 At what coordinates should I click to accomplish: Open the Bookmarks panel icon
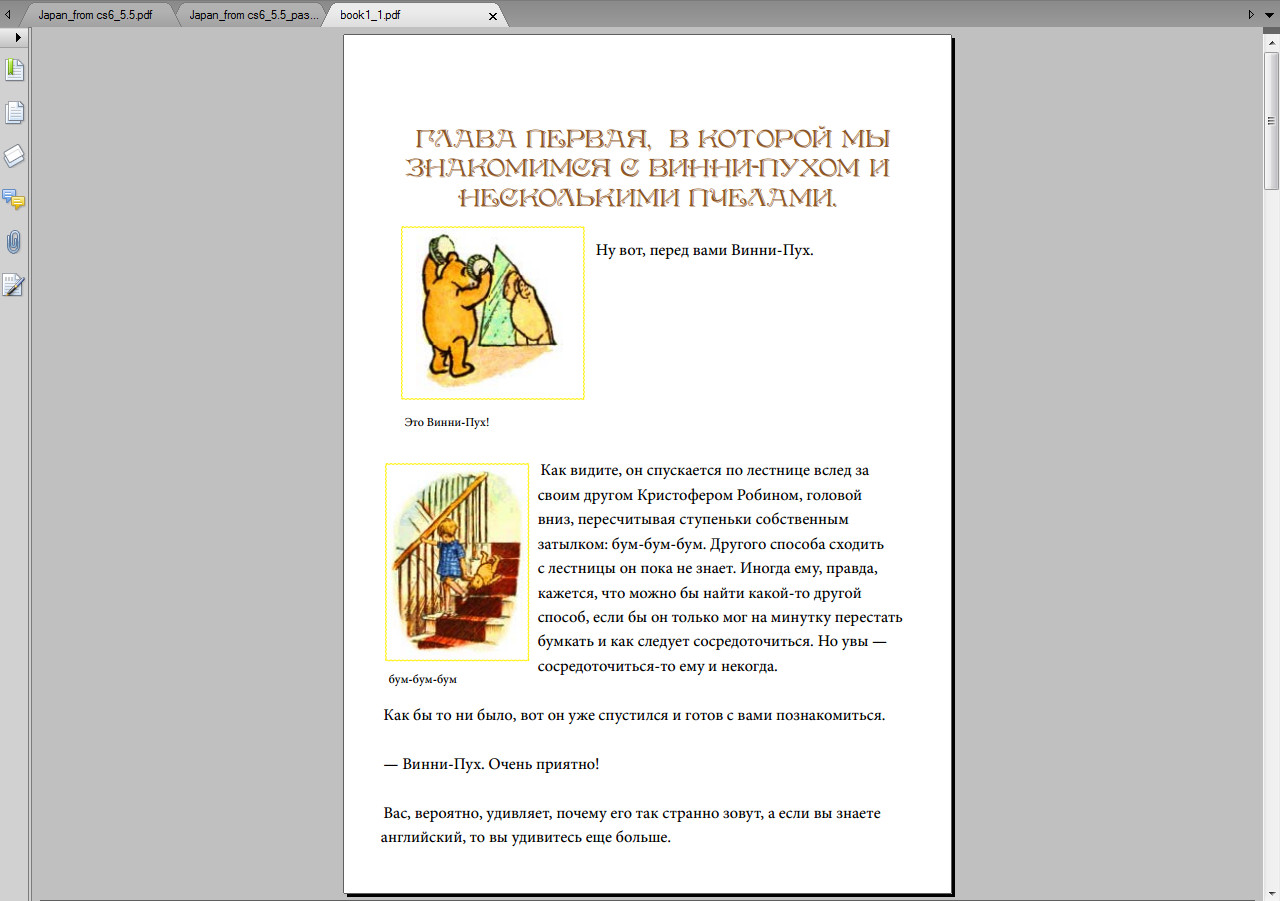tap(14, 70)
